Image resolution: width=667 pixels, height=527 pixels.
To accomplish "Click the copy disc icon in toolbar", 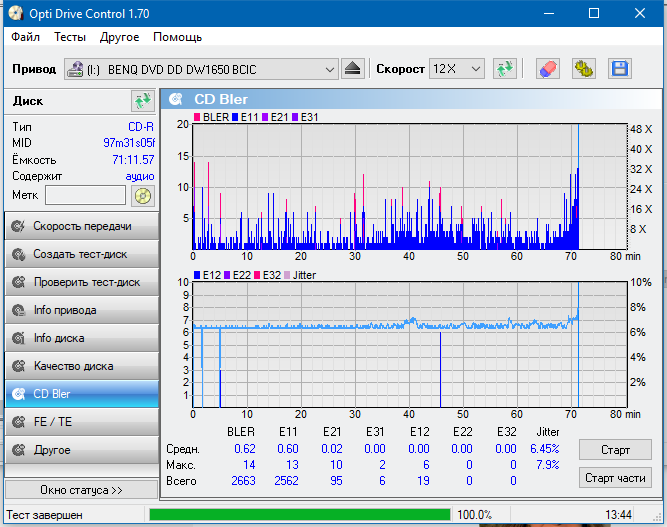I will coord(583,69).
